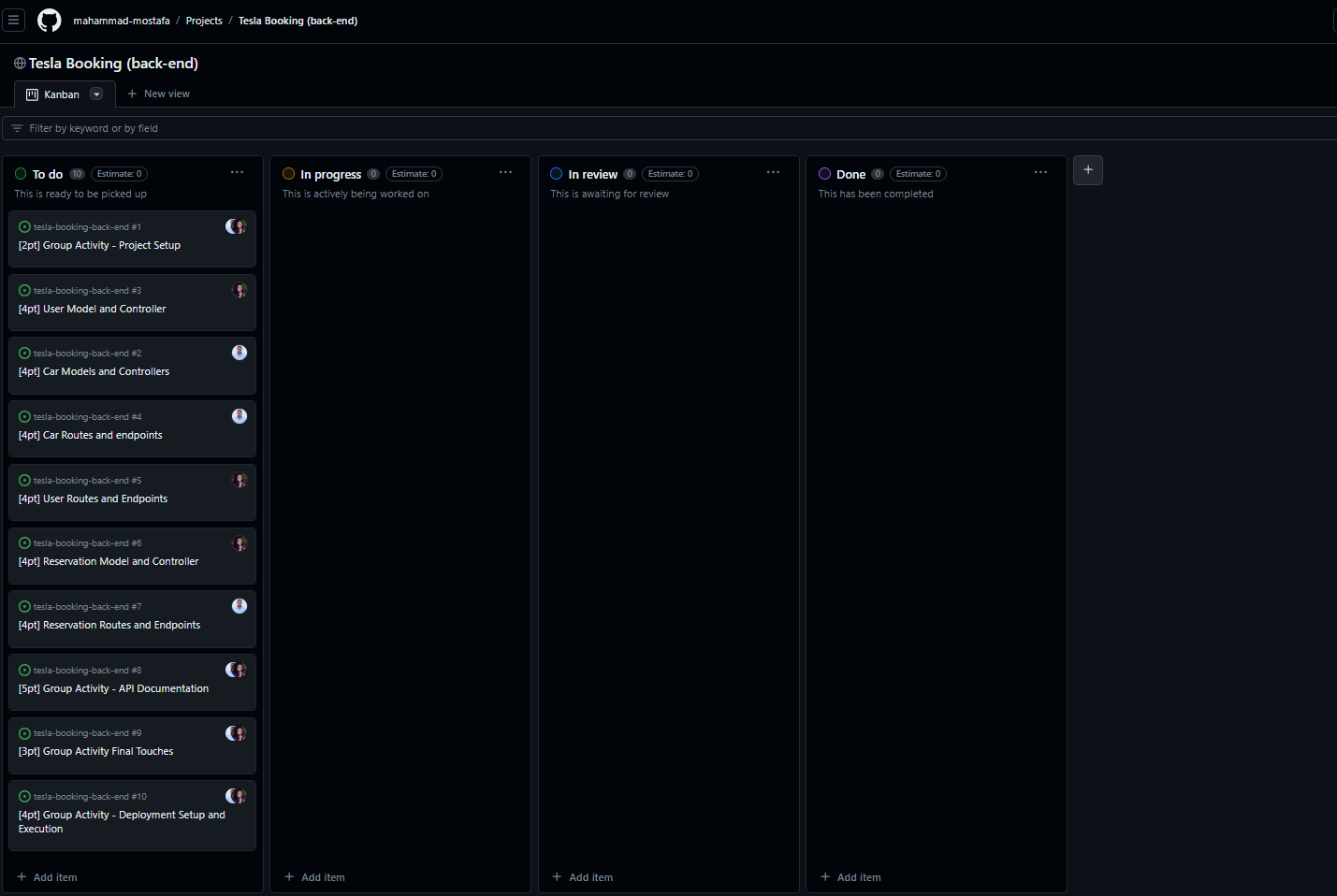Click the In progress status color circle
Viewport: 1337px width, 896px height.
tap(288, 174)
